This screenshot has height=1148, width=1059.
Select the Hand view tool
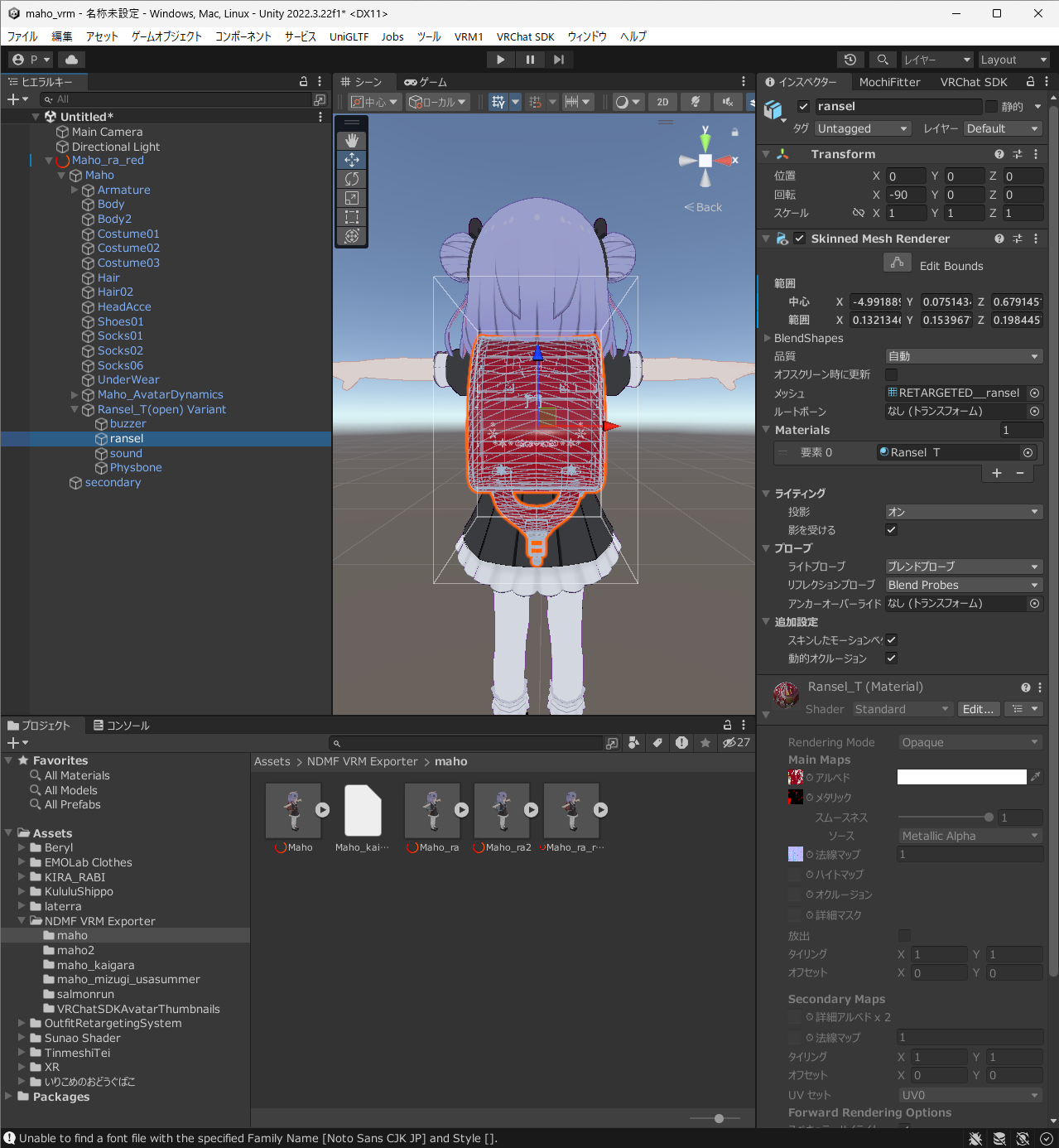point(352,141)
